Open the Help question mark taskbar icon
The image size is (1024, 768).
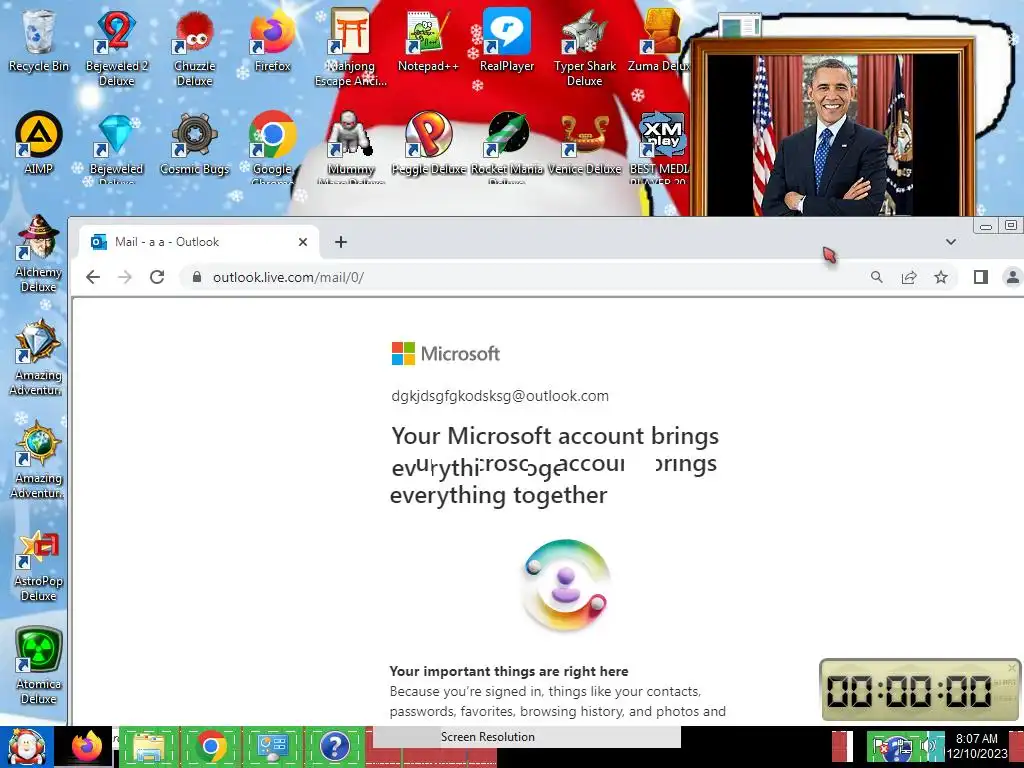(334, 746)
